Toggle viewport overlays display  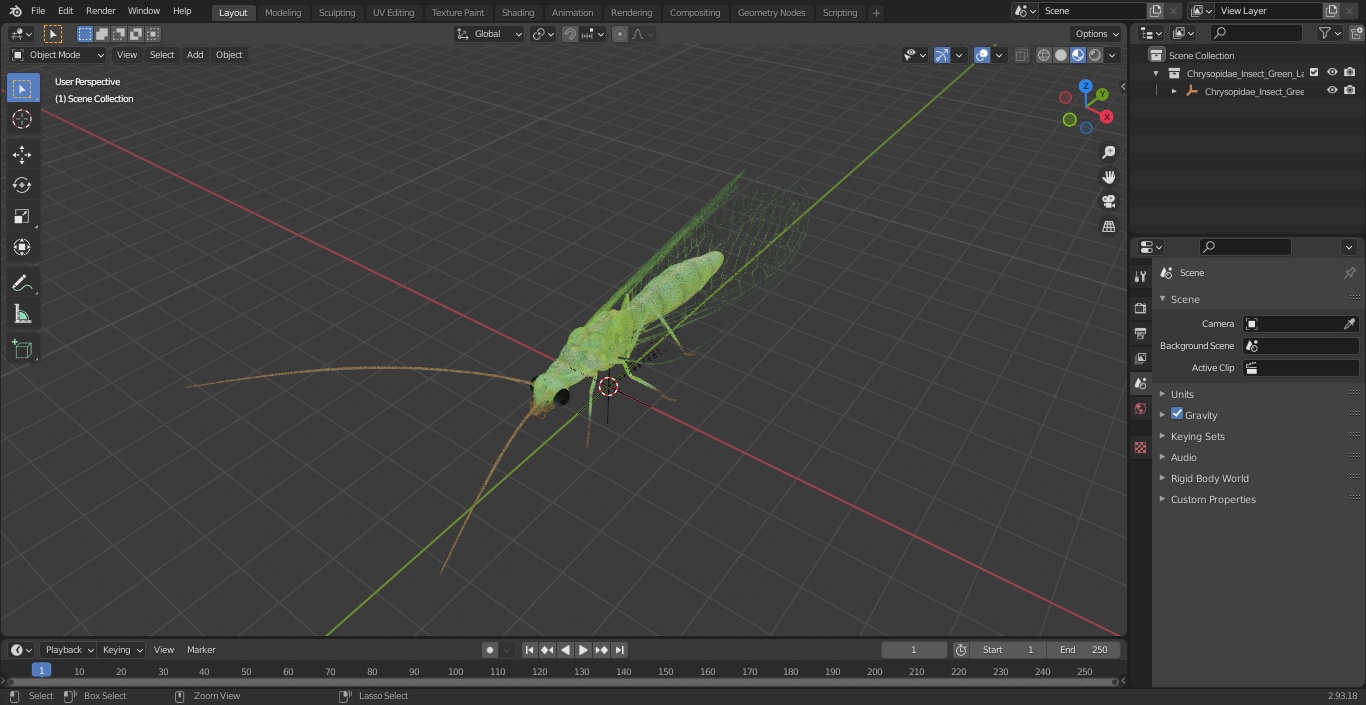[982, 55]
